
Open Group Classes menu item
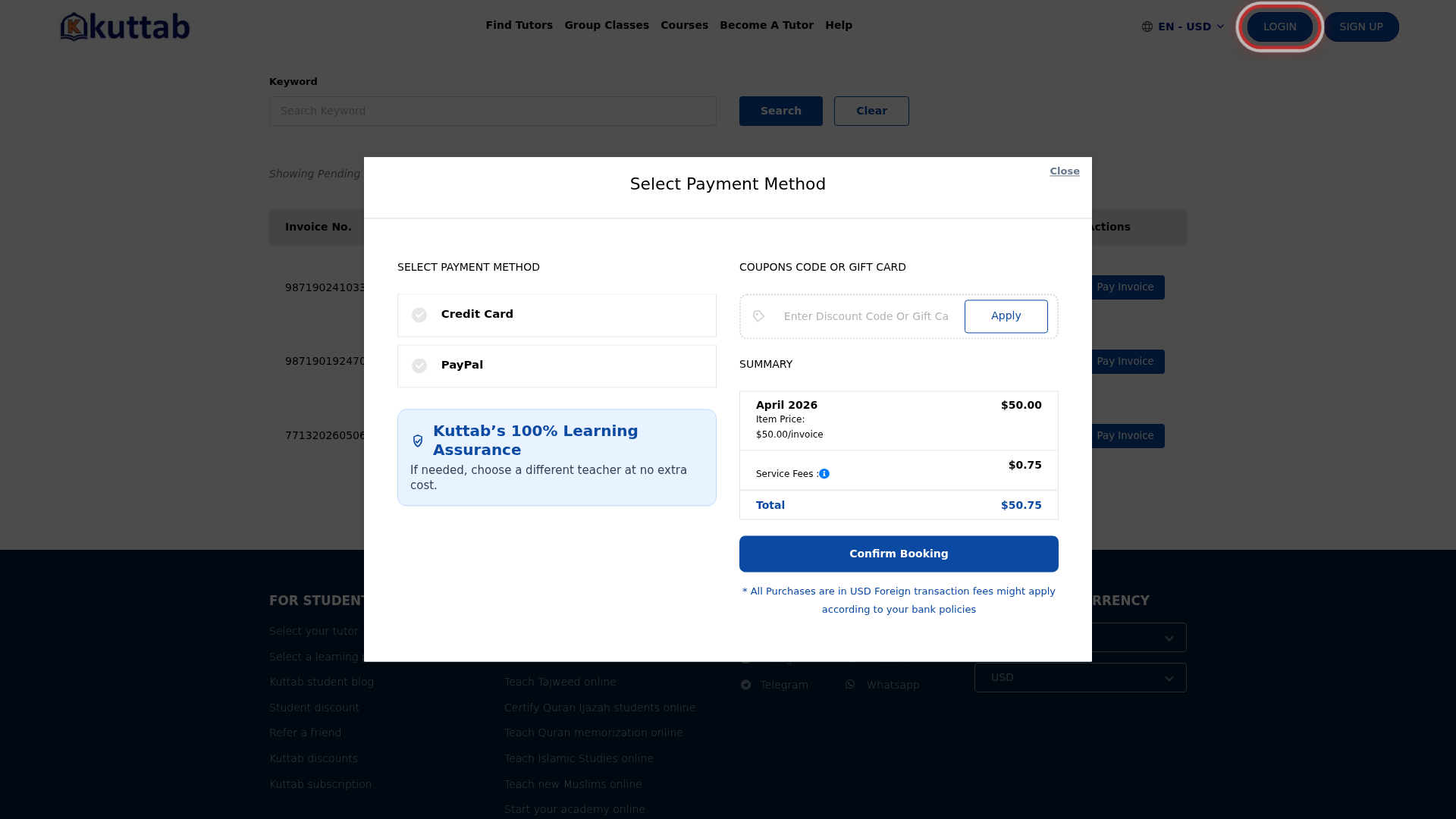(607, 25)
